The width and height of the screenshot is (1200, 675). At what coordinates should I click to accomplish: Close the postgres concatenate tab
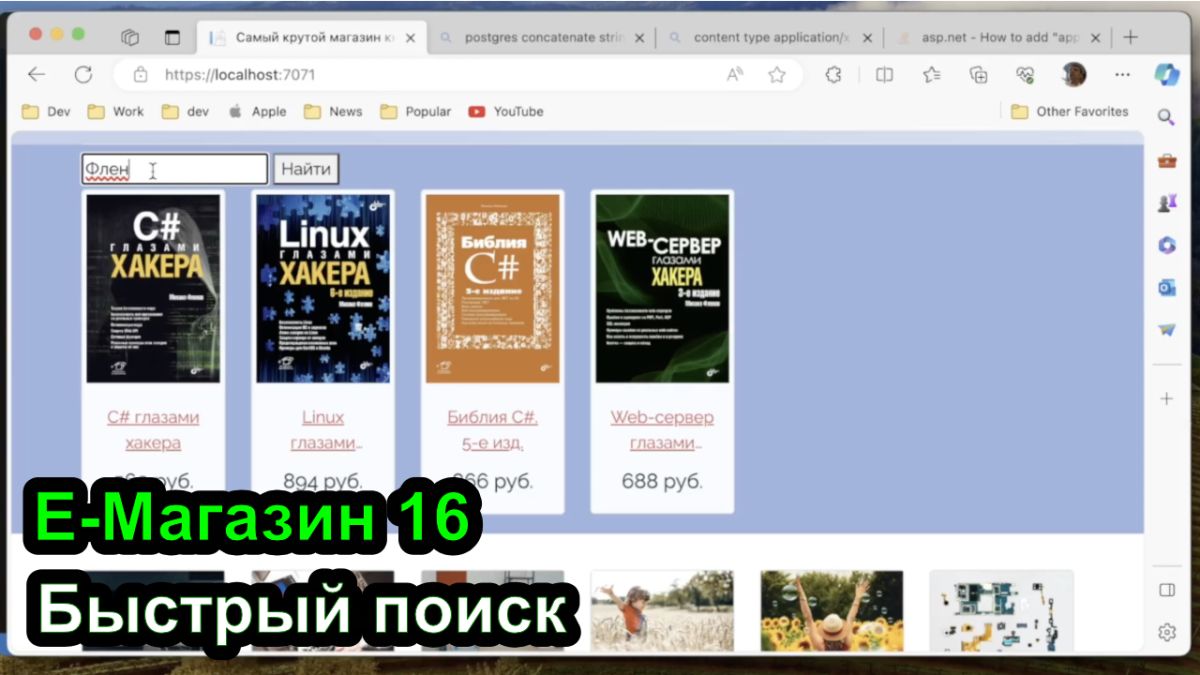click(639, 38)
